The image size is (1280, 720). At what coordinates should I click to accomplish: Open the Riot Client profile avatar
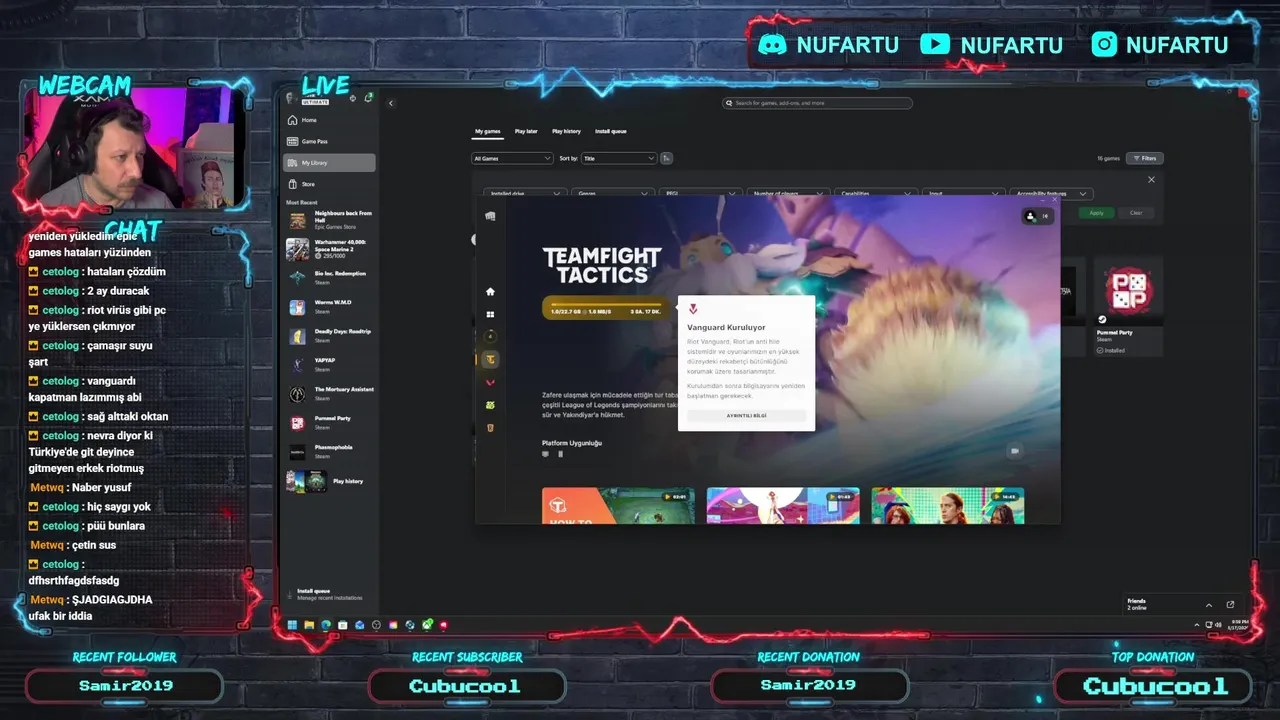pos(1030,216)
